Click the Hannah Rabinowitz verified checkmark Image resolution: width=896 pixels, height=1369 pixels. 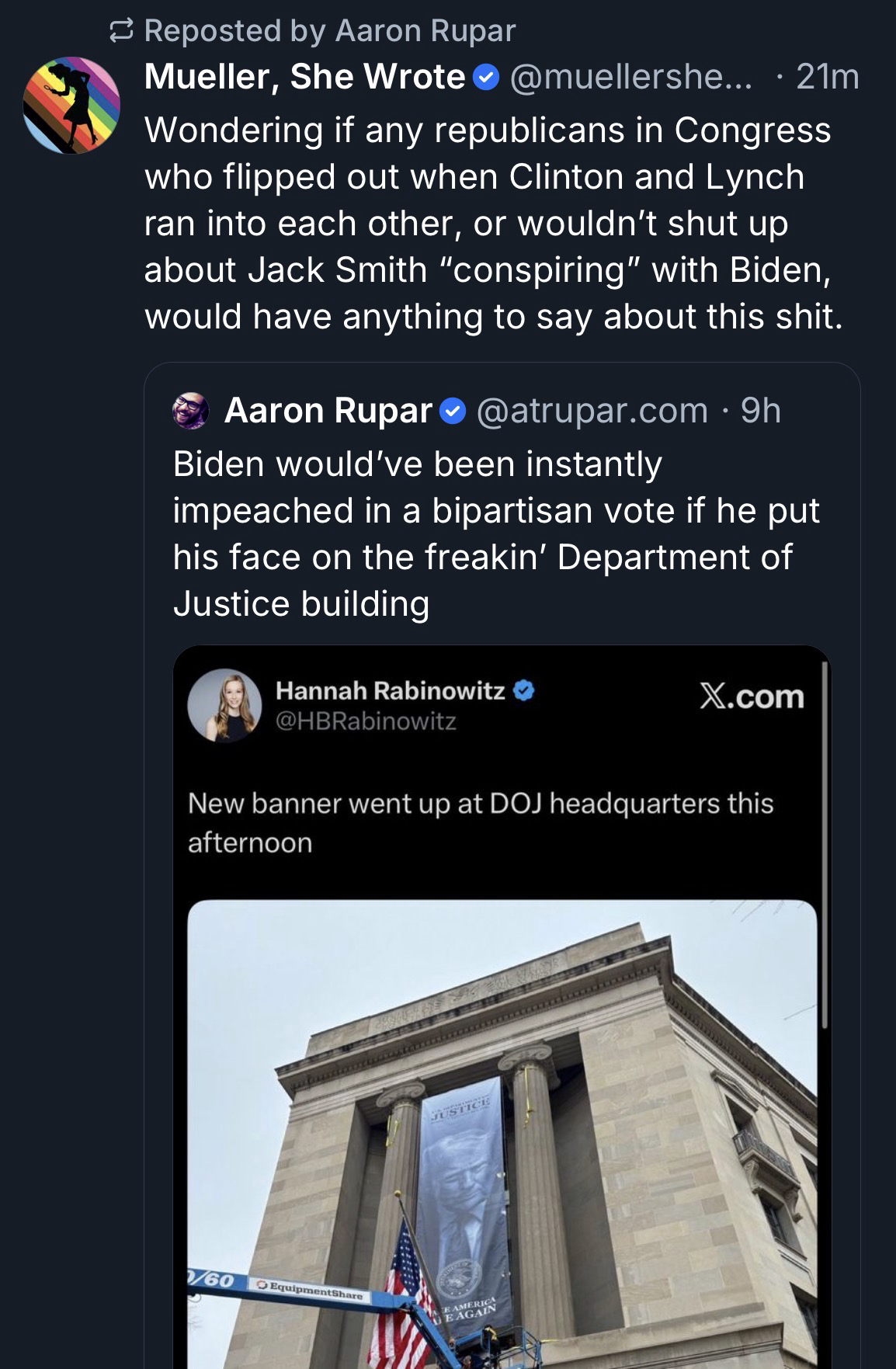[524, 690]
